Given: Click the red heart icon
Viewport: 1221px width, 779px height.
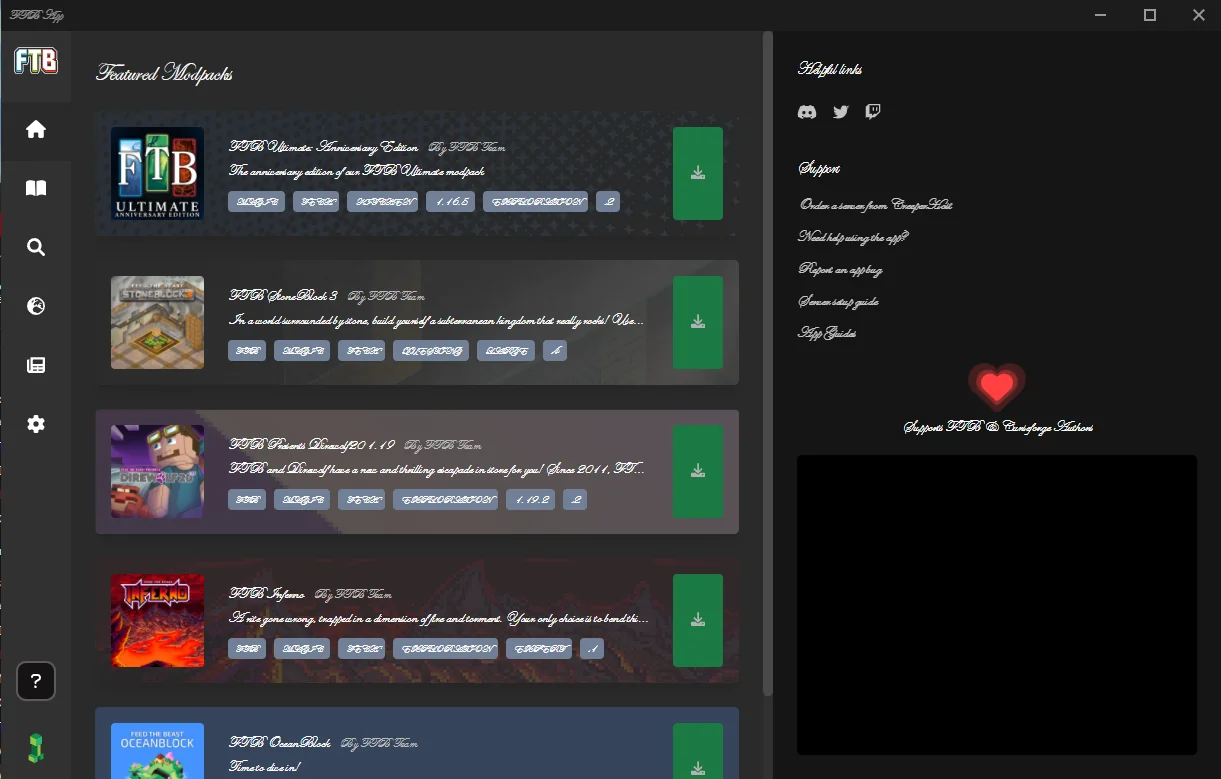Looking at the screenshot, I should point(997,387).
